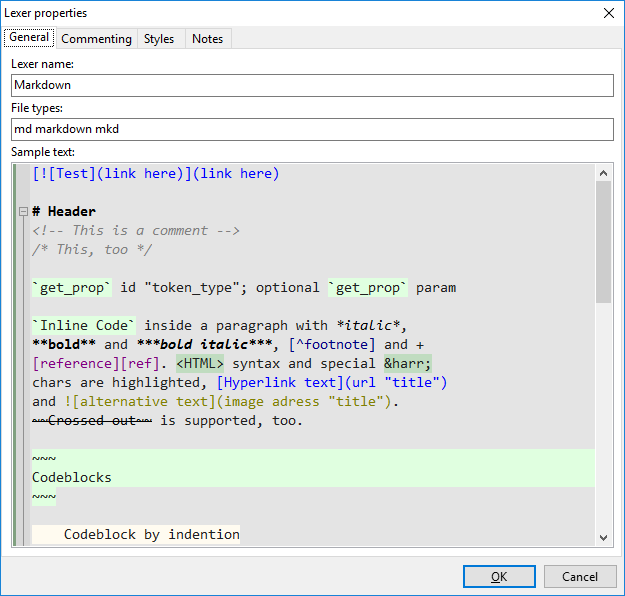Open the Commenting tab

tap(96, 39)
